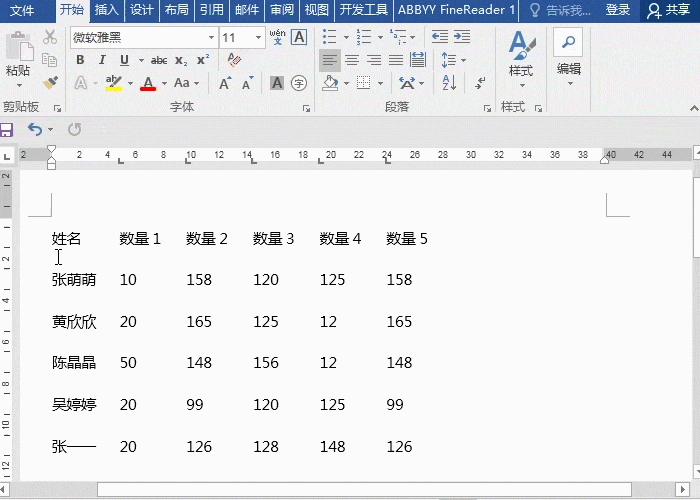Image resolution: width=700 pixels, height=500 pixels.
Task: Click 告诉我 tell me search box
Action: click(560, 10)
